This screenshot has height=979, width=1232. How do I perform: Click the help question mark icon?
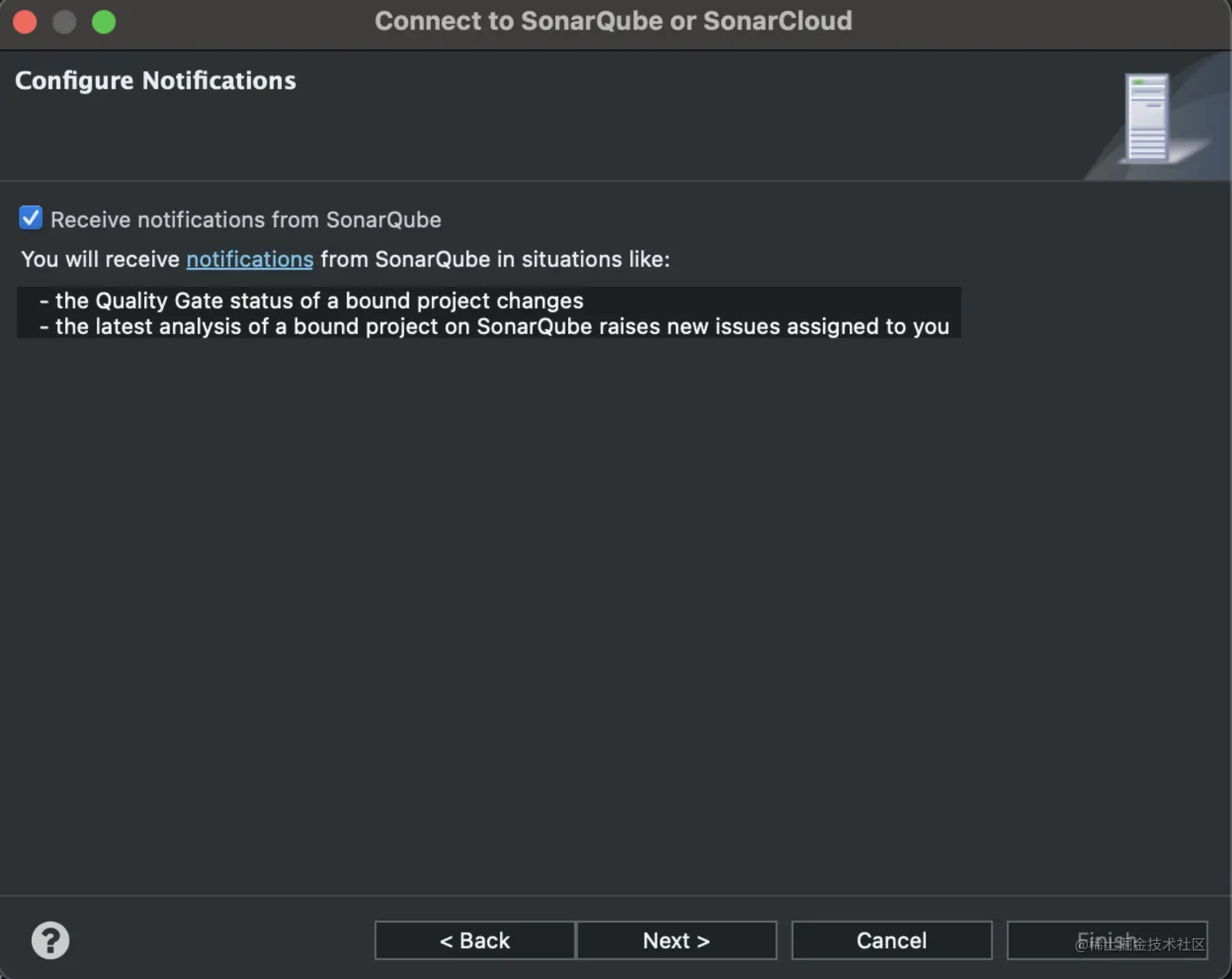pyautogui.click(x=50, y=940)
